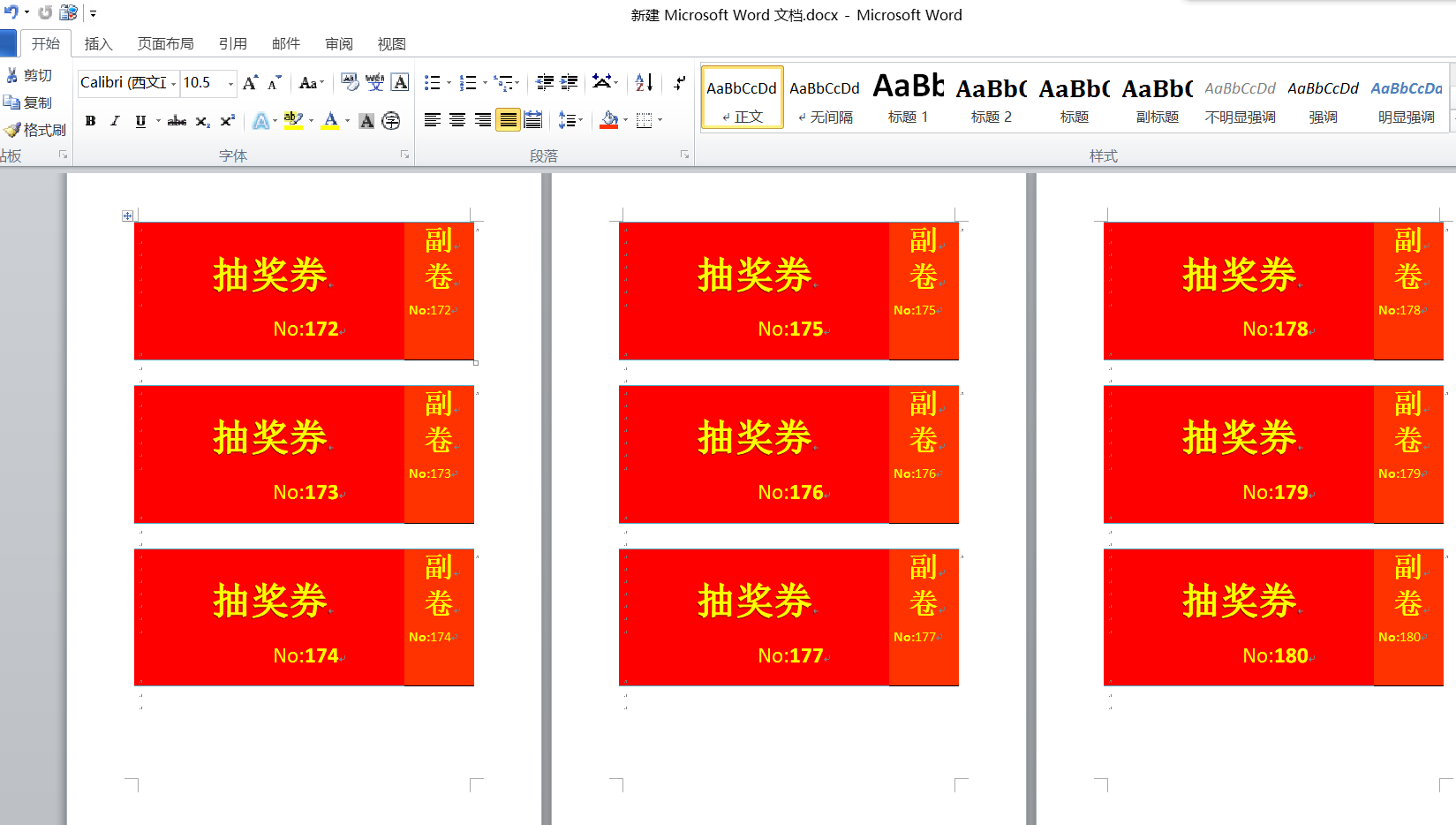The image size is (1456, 825).
Task: Toggle Bold formatting
Action: coord(90,121)
